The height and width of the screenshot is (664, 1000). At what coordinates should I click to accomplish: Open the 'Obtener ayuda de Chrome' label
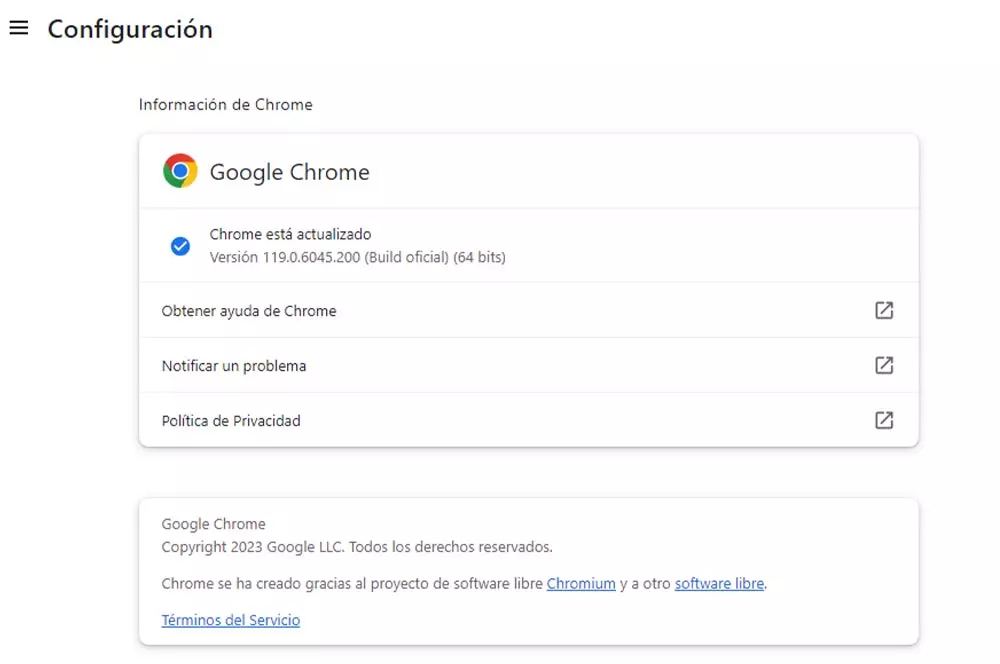[x=249, y=311]
